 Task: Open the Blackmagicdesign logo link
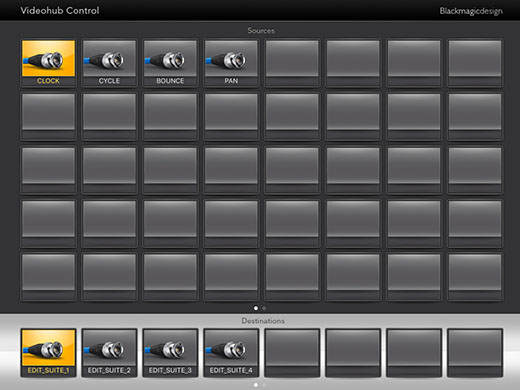pos(471,11)
